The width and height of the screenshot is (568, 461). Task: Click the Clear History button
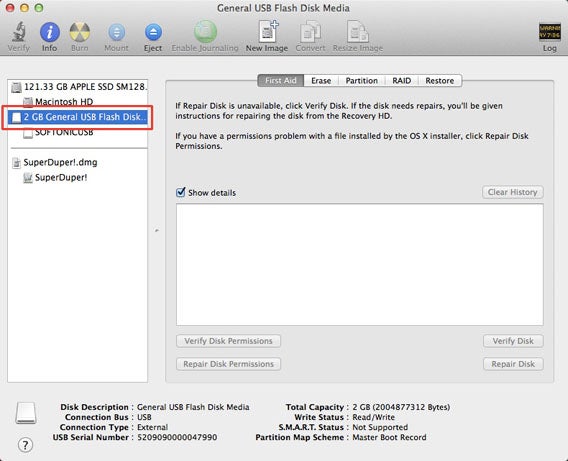pos(513,192)
